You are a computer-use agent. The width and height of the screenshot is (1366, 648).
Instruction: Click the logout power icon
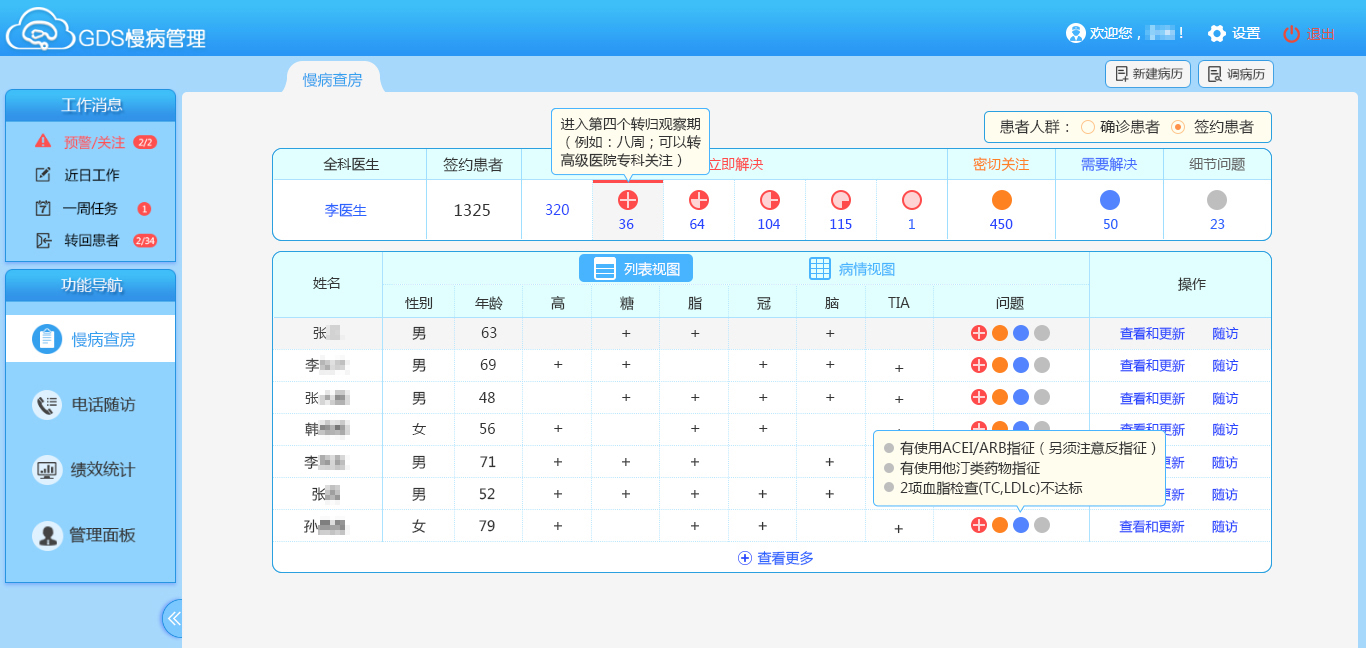pyautogui.click(x=1291, y=33)
